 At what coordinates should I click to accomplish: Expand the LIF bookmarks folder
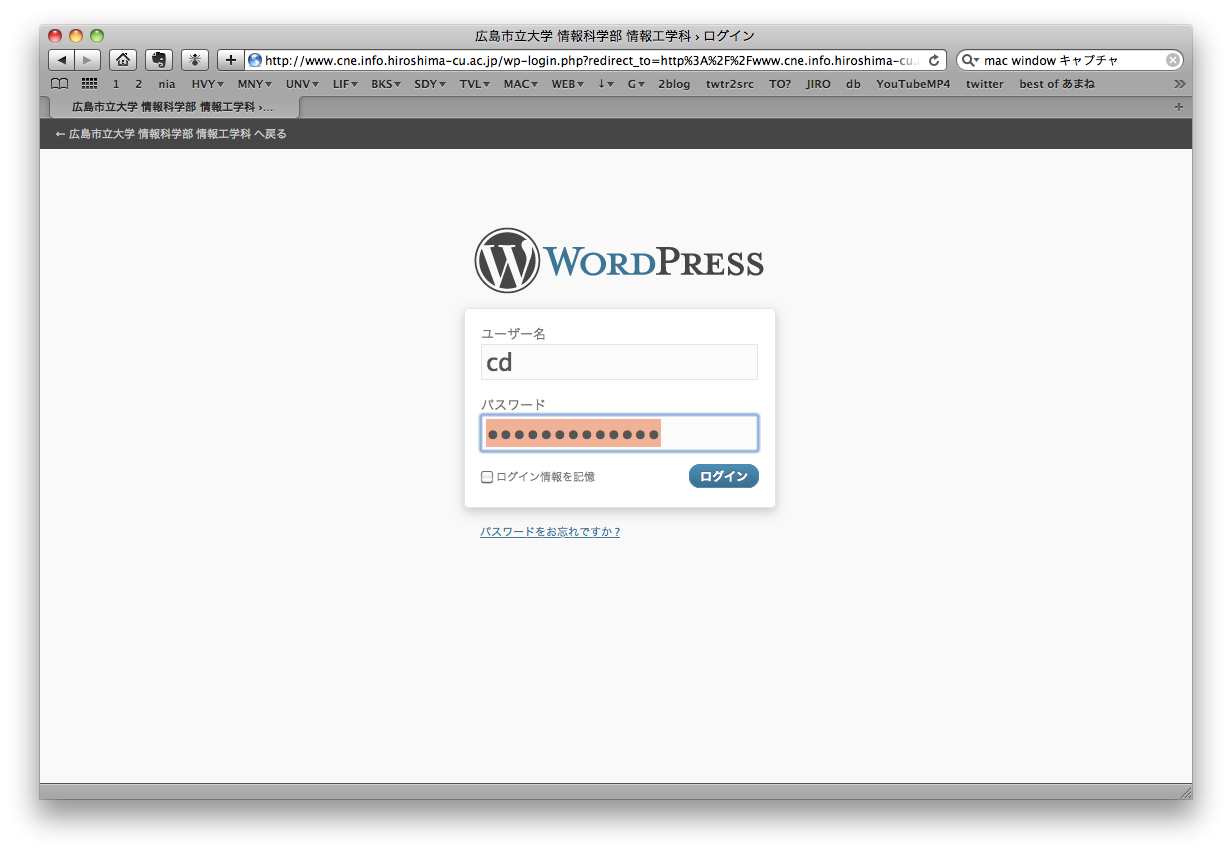(x=346, y=84)
